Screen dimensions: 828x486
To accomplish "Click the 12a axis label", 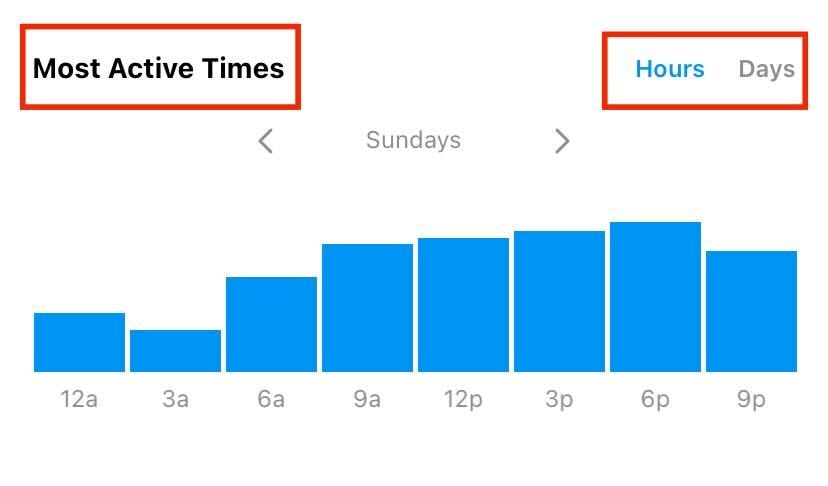I will (79, 400).
